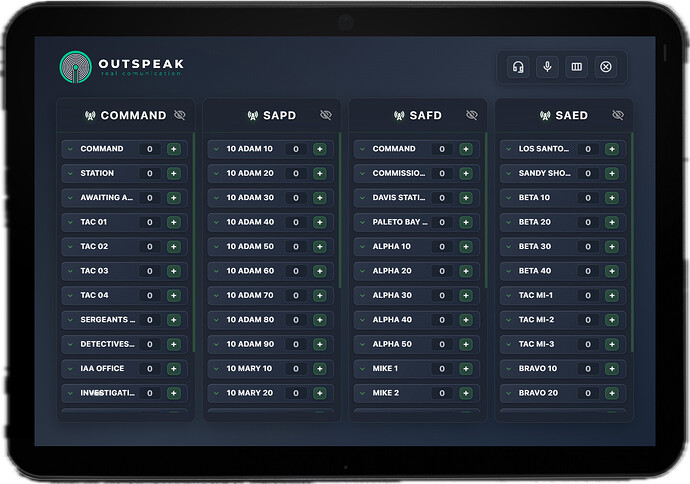Screen dimensions: 690x484
Task: Select the SAED column header title
Action: click(572, 116)
